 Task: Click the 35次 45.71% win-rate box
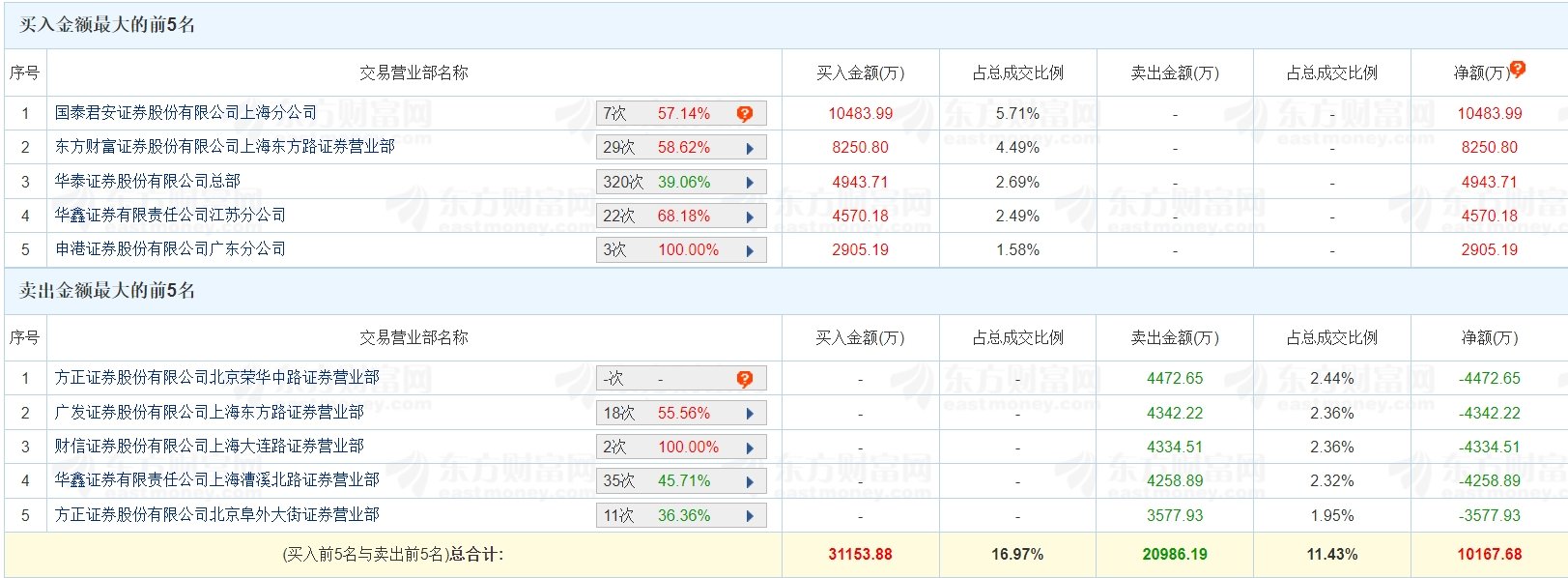pos(681,481)
